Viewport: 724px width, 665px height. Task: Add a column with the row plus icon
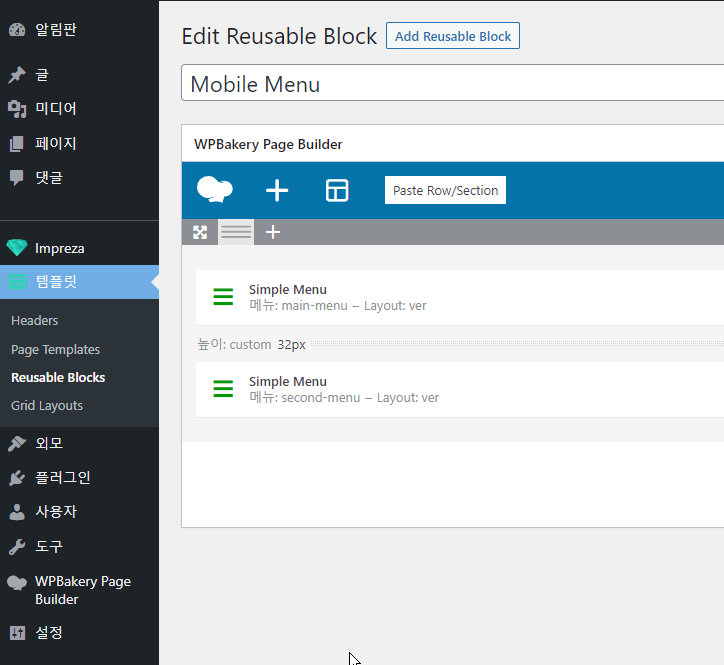pyautogui.click(x=273, y=232)
